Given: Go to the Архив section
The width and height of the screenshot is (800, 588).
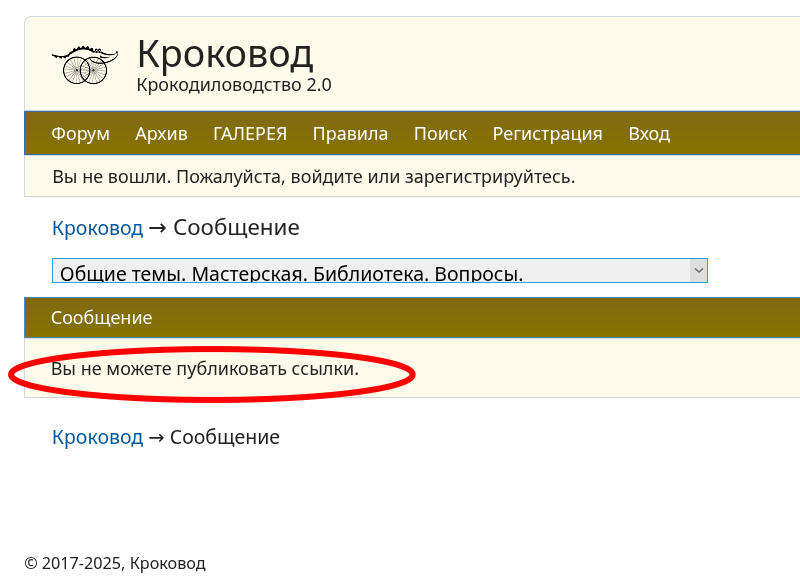Looking at the screenshot, I should [161, 134].
